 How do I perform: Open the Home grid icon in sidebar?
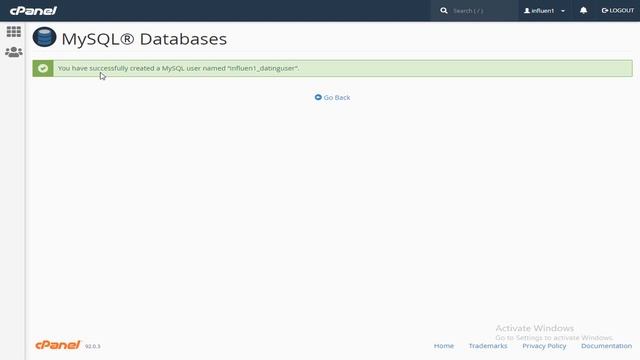[13, 31]
